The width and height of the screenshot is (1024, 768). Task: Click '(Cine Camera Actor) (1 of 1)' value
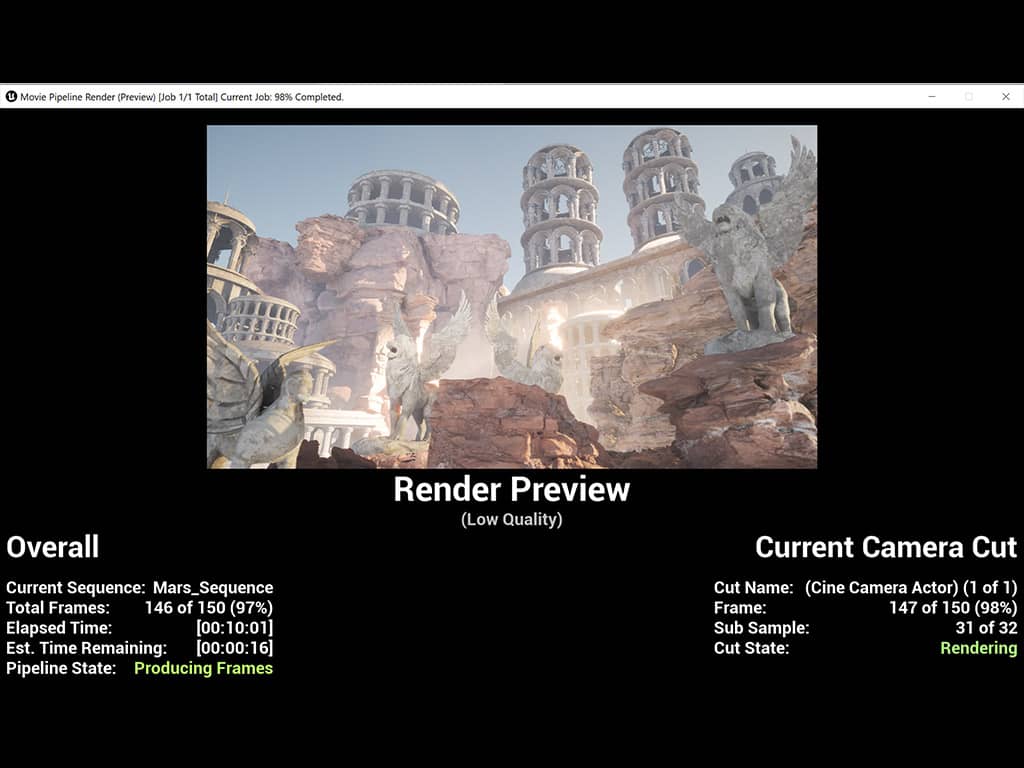tap(911, 588)
